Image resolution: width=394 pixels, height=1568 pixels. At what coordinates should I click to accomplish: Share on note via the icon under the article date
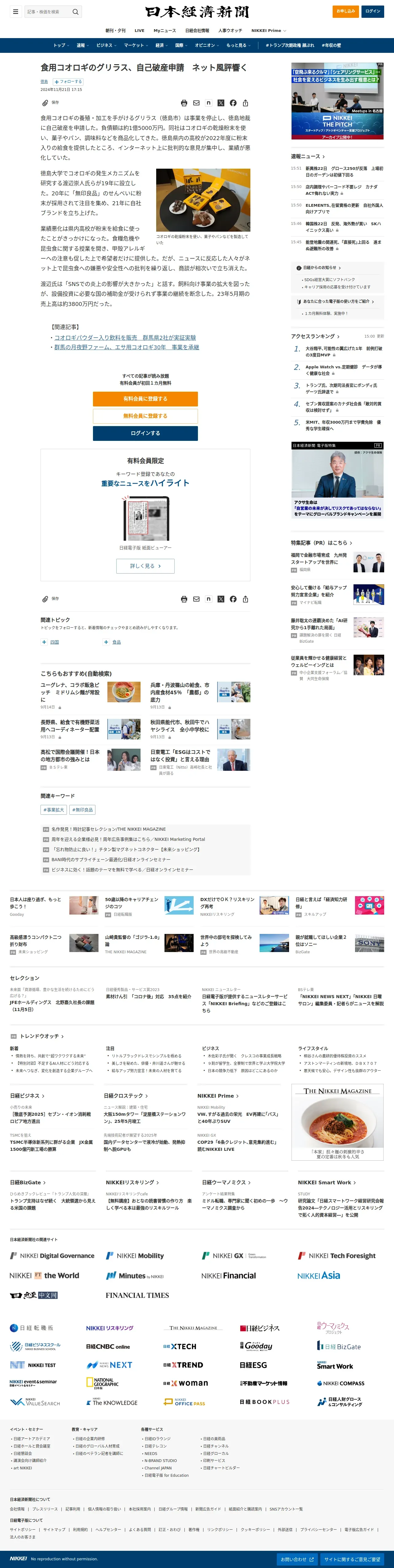(x=209, y=104)
